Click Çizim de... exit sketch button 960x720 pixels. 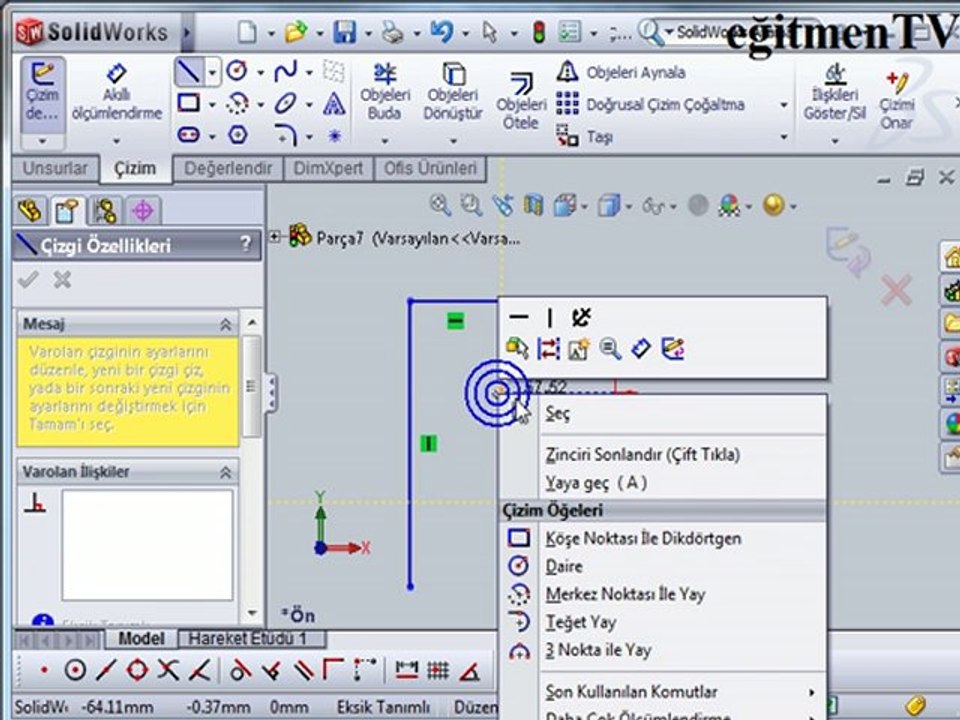click(x=42, y=92)
